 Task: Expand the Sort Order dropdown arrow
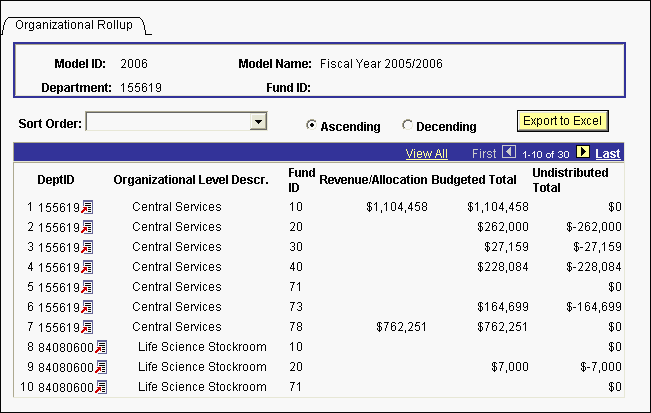[x=258, y=121]
